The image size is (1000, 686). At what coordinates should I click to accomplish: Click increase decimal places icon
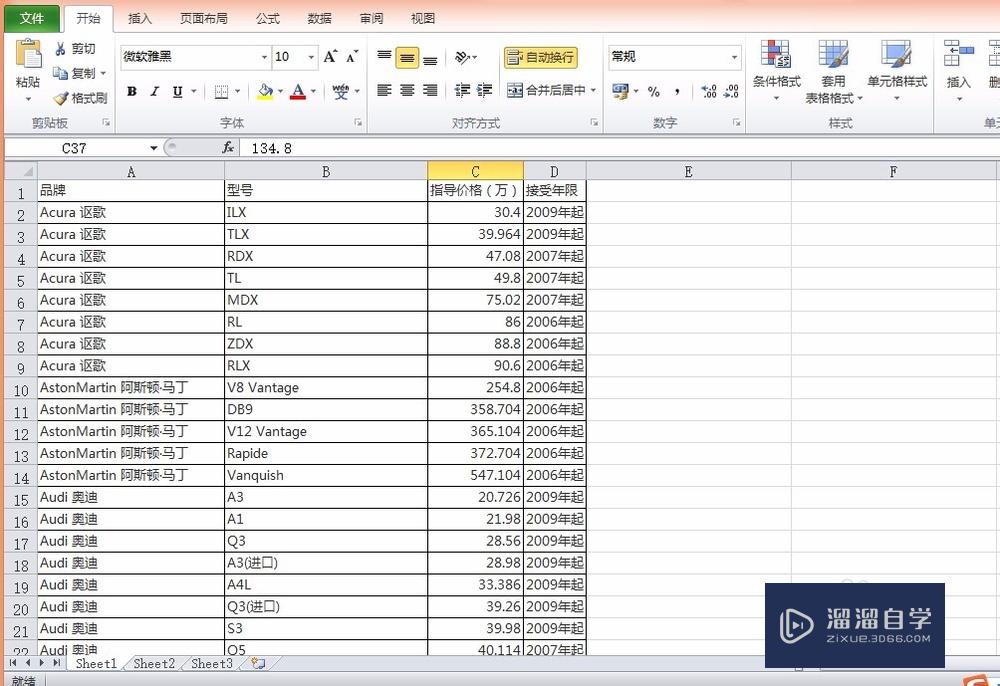point(709,92)
